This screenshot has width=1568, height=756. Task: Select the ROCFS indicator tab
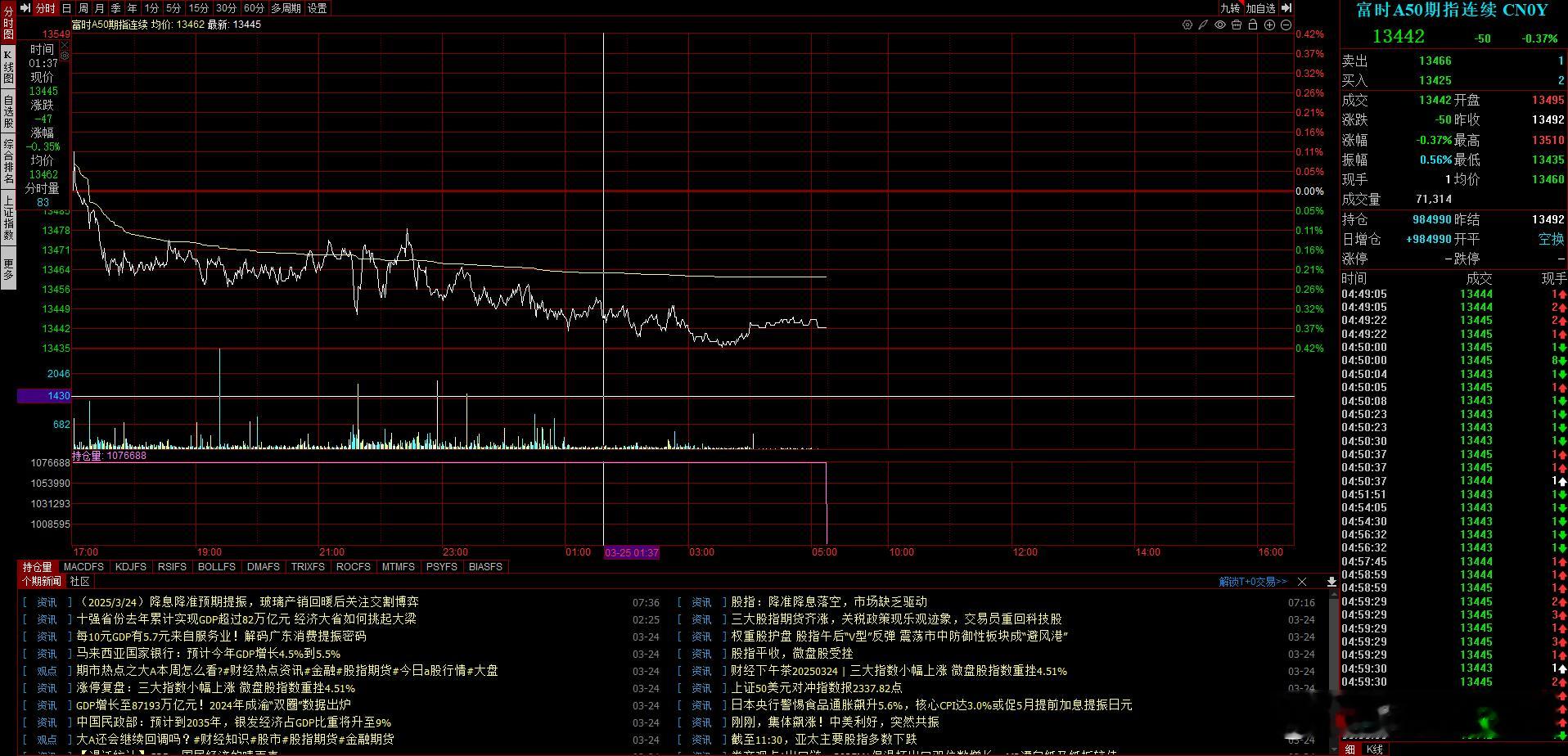pos(354,566)
